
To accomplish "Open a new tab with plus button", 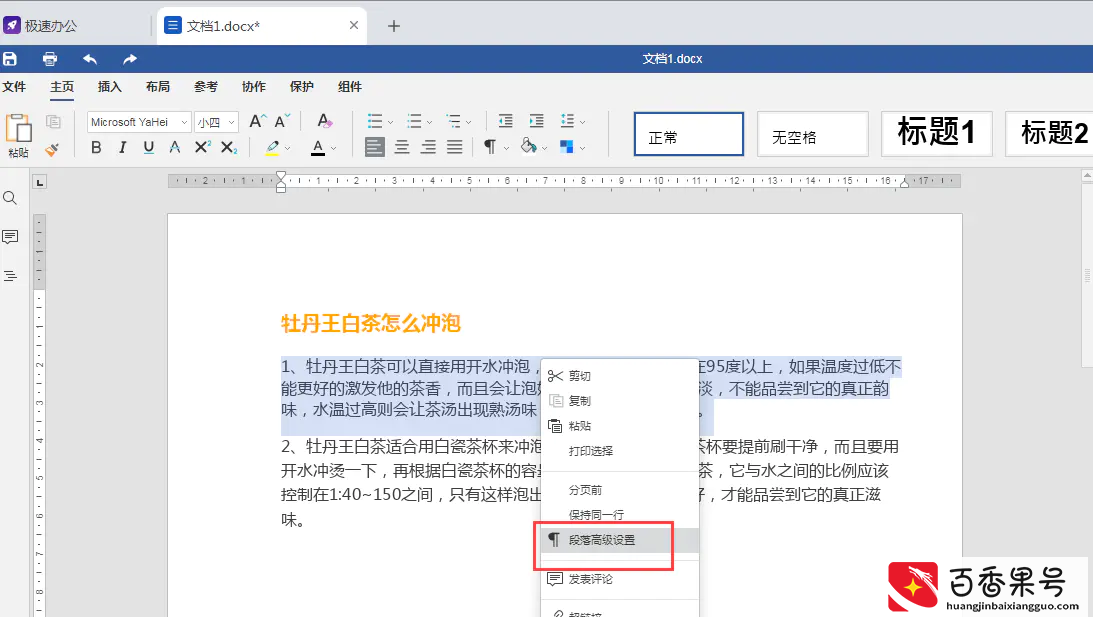I will point(394,26).
